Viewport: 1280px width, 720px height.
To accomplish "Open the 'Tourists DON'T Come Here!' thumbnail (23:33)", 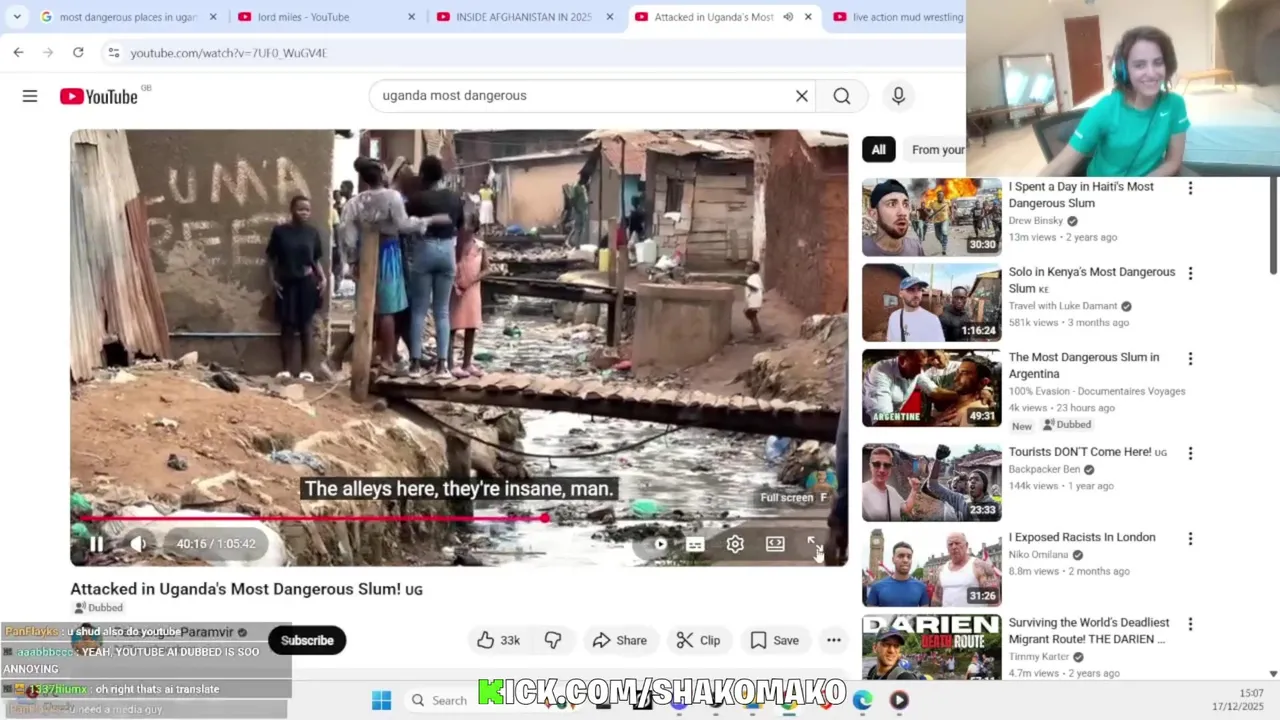I will point(931,483).
